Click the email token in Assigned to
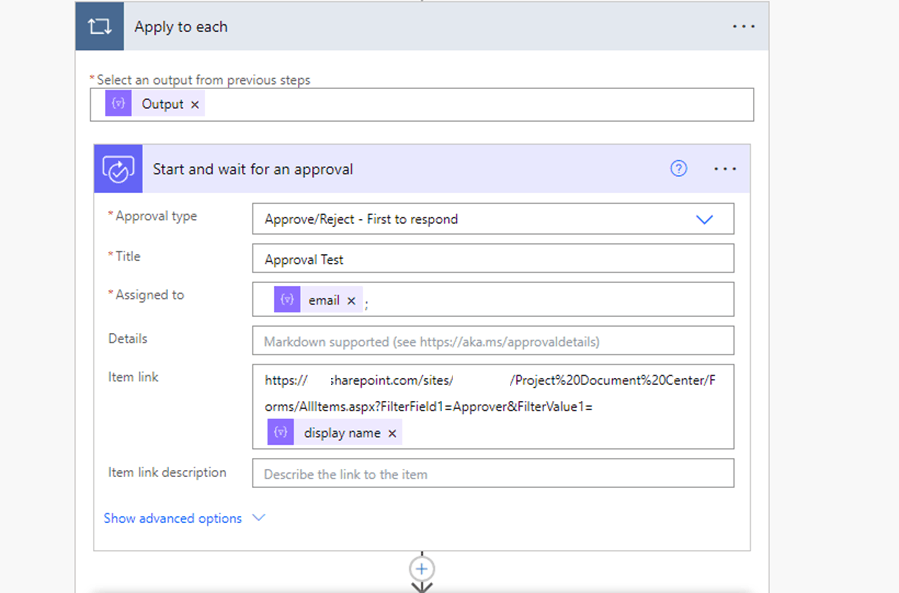This screenshot has width=899, height=593. point(318,300)
